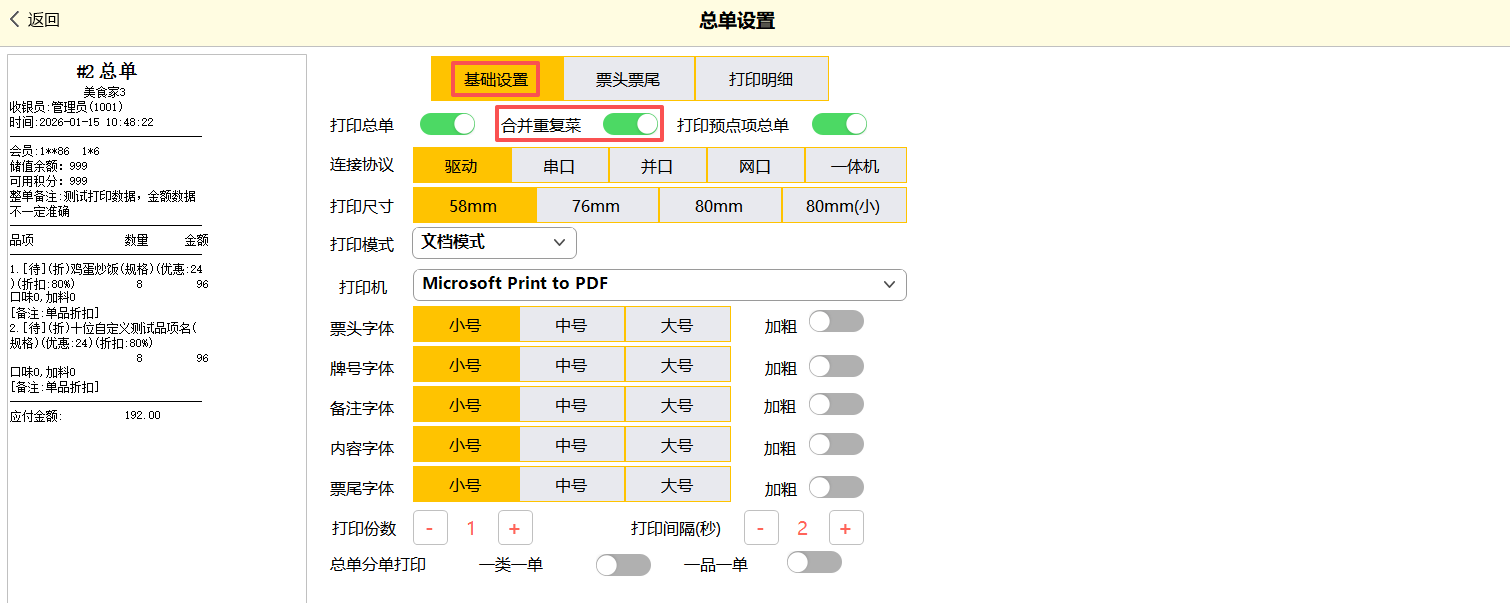1510x603 pixels.
Task: Go back using the 返回 arrow
Action: click(34, 20)
